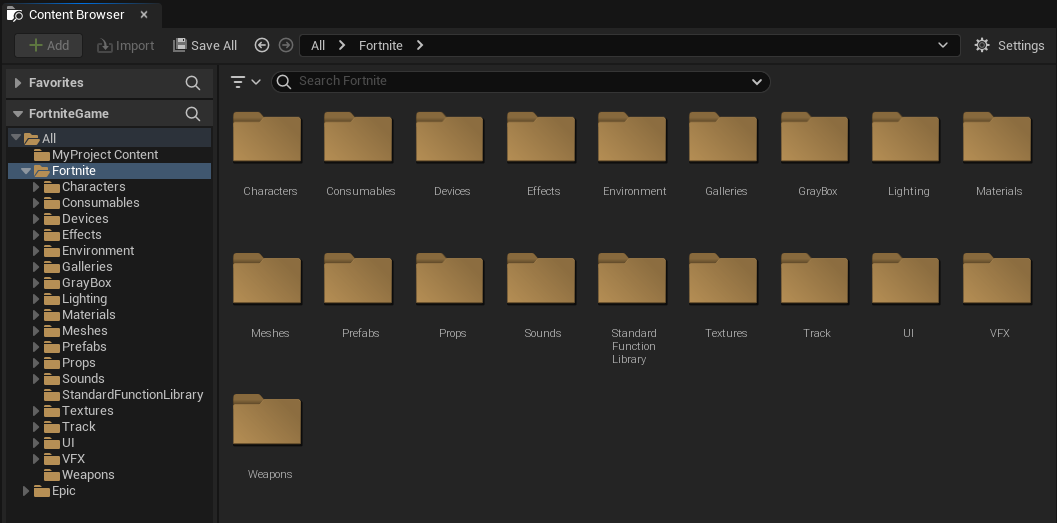Select the Content Browser tab
This screenshot has width=1057, height=523.
click(76, 15)
